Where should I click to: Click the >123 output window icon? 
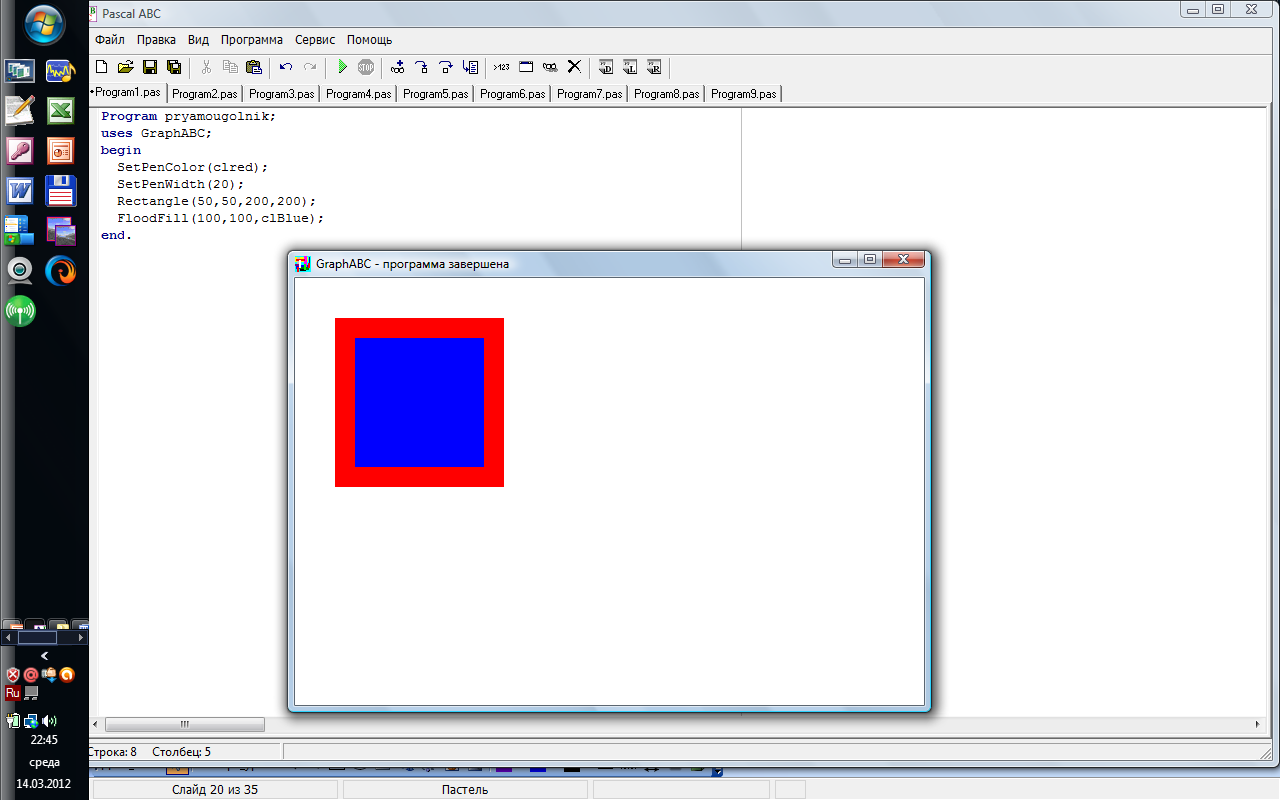(x=502, y=67)
